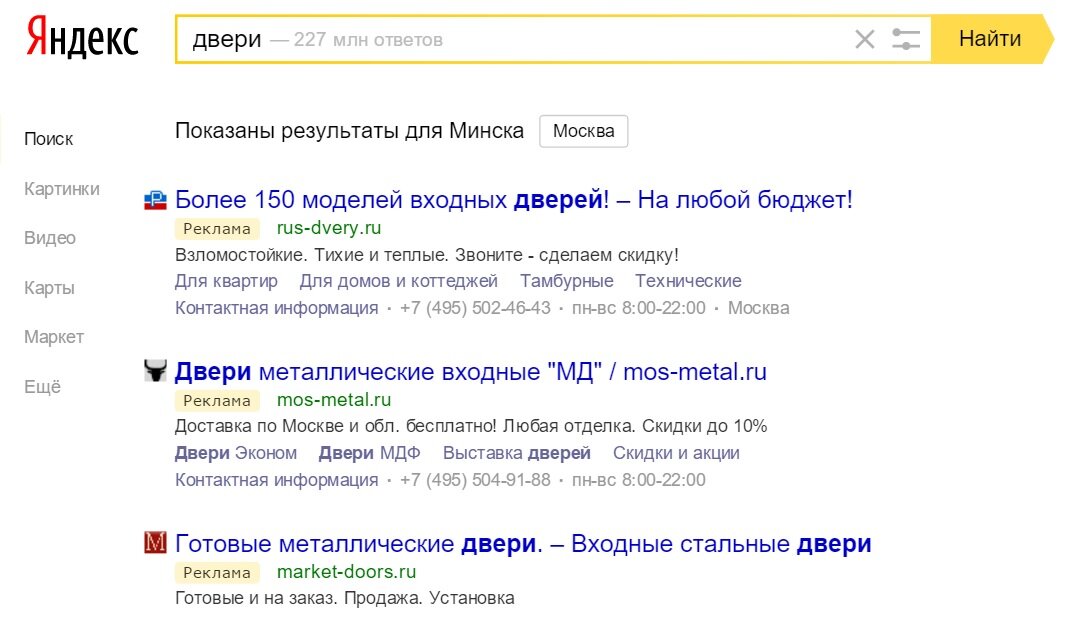Switch to Видео results
Screen dimensions: 1081x638
pos(50,238)
